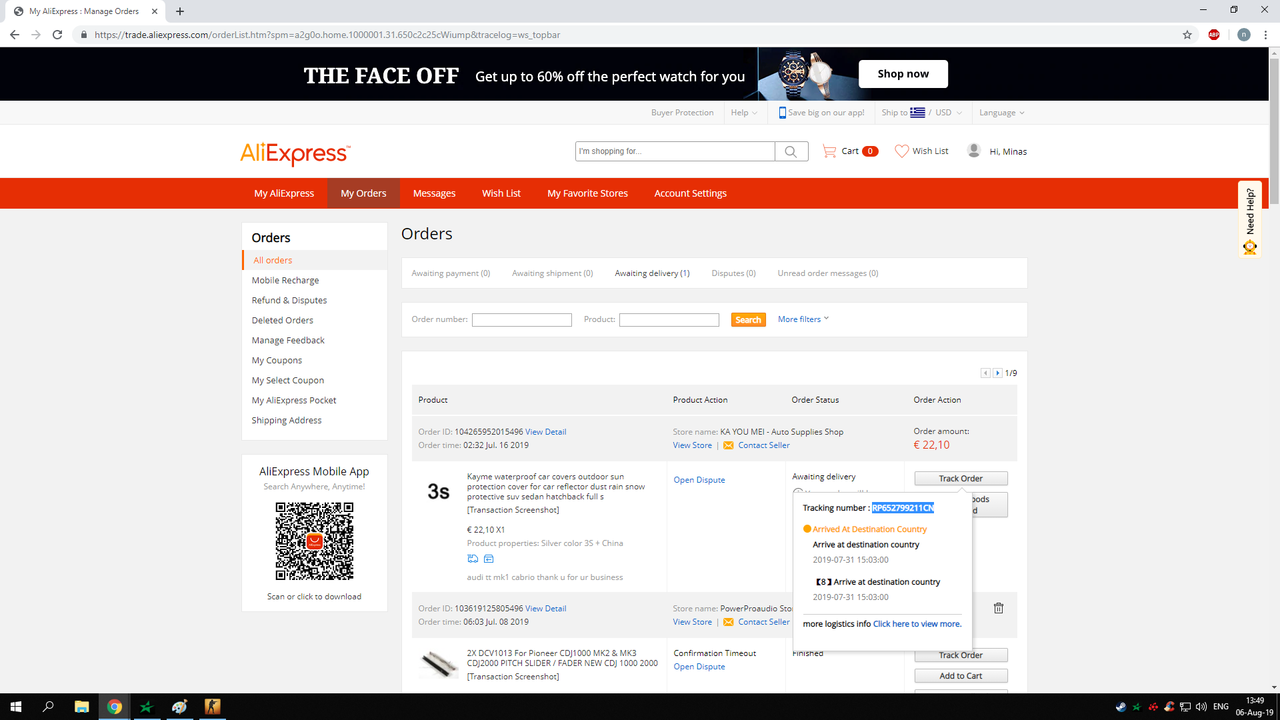Click the search magnifier icon
Image resolution: width=1280 pixels, height=720 pixels.
pos(791,151)
